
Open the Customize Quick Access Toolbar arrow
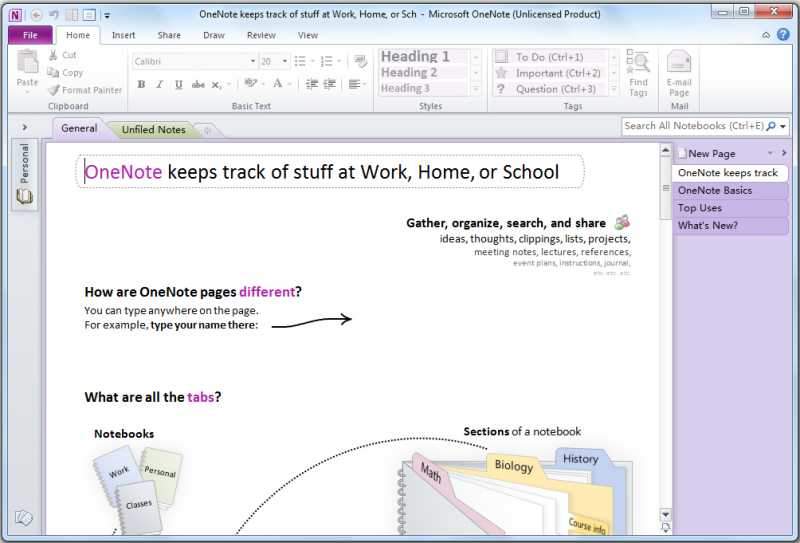[x=107, y=16]
